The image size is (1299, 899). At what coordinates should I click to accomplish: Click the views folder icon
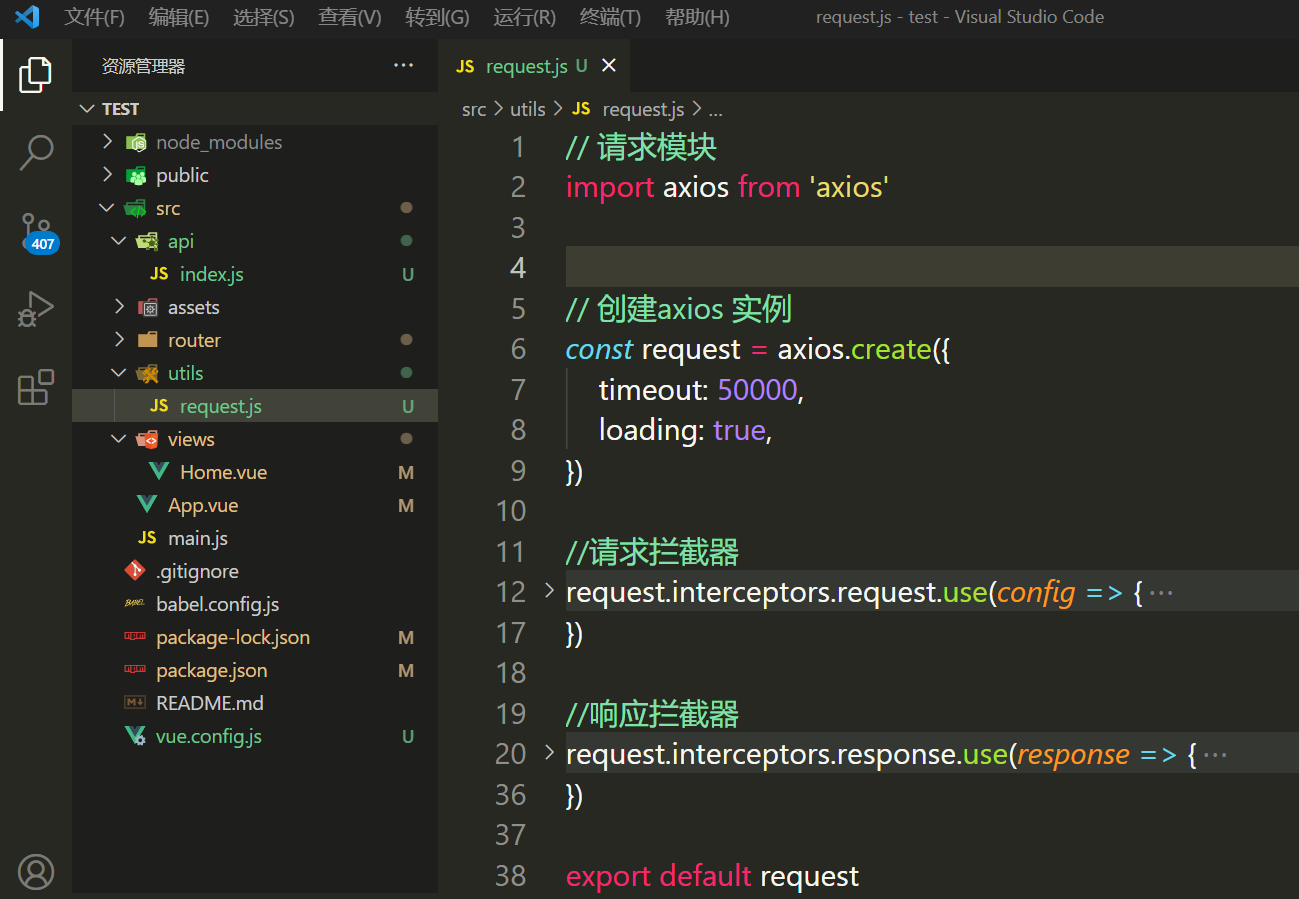(148, 439)
